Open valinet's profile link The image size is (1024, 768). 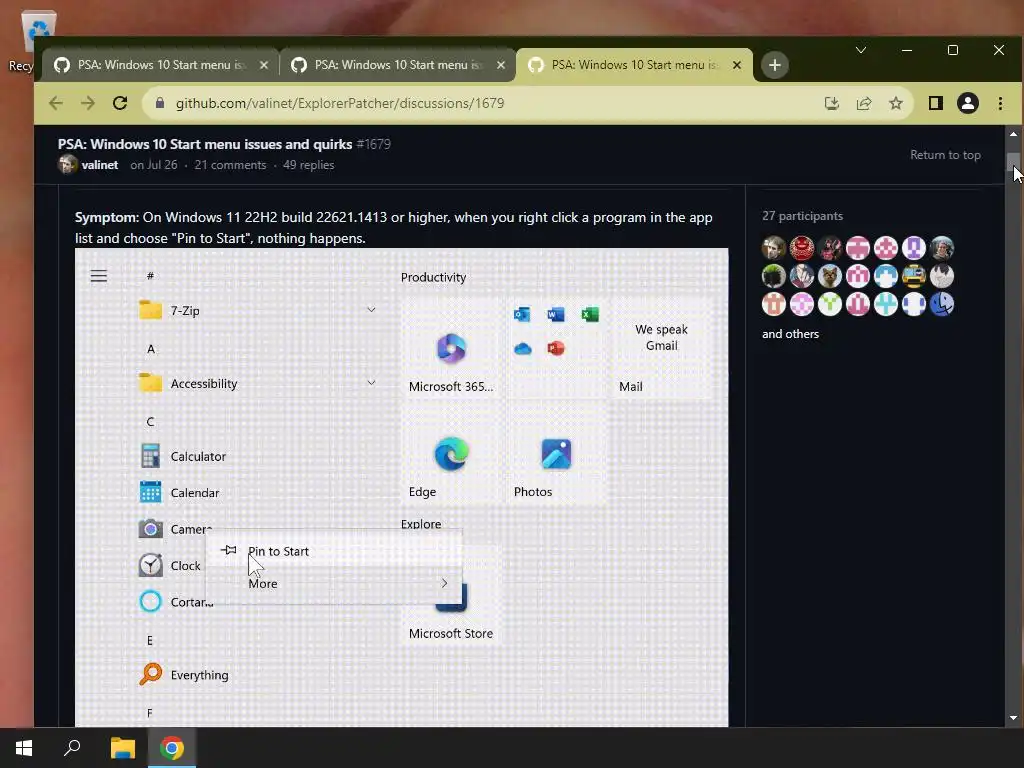click(100, 165)
